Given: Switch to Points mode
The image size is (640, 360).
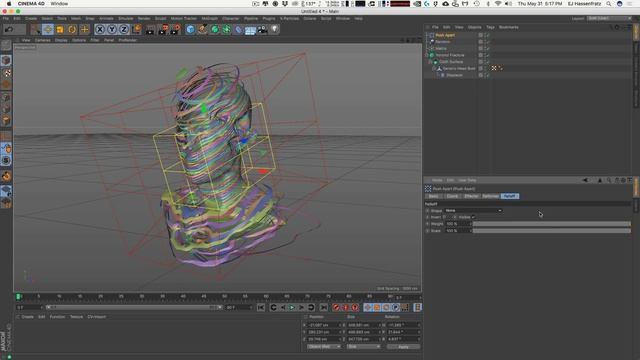Looking at the screenshot, I should click(x=6, y=97).
